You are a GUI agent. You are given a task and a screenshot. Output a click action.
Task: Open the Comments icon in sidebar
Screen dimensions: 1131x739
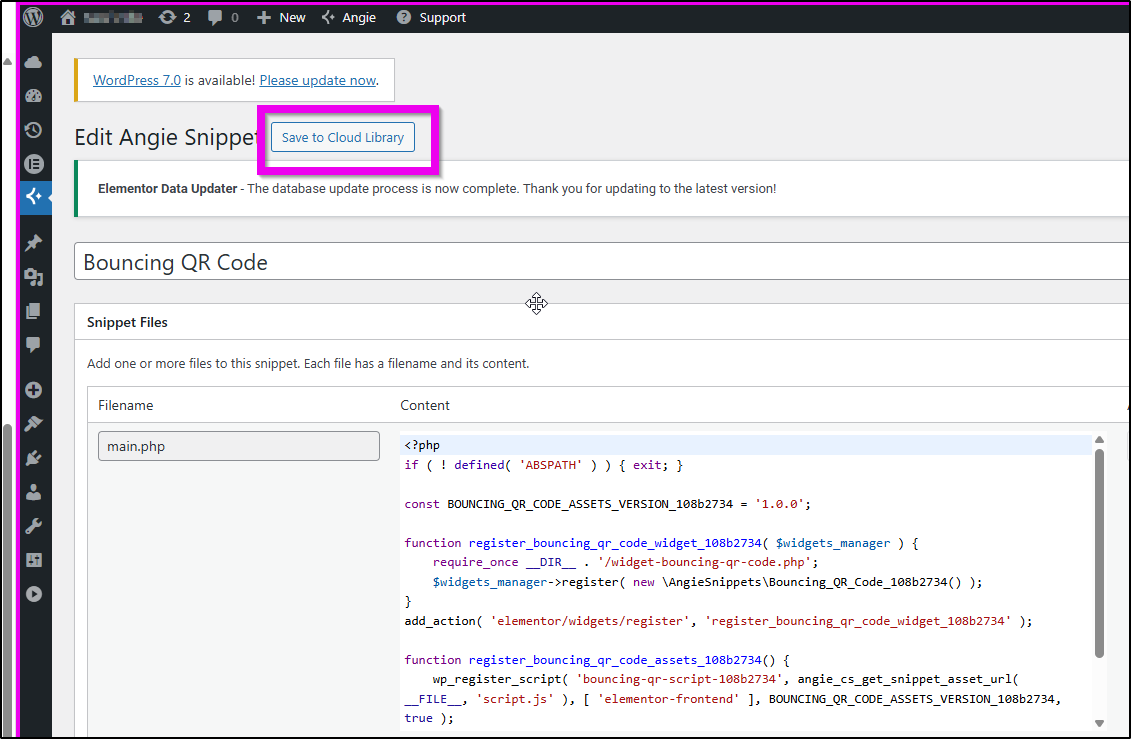(x=33, y=345)
